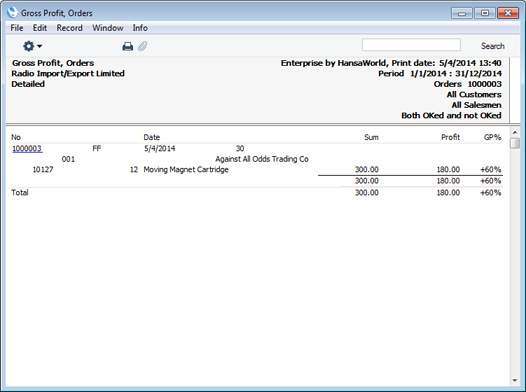This screenshot has height=392, width=526.
Task: Click the vertical scrollbar thumb
Action: point(515,143)
